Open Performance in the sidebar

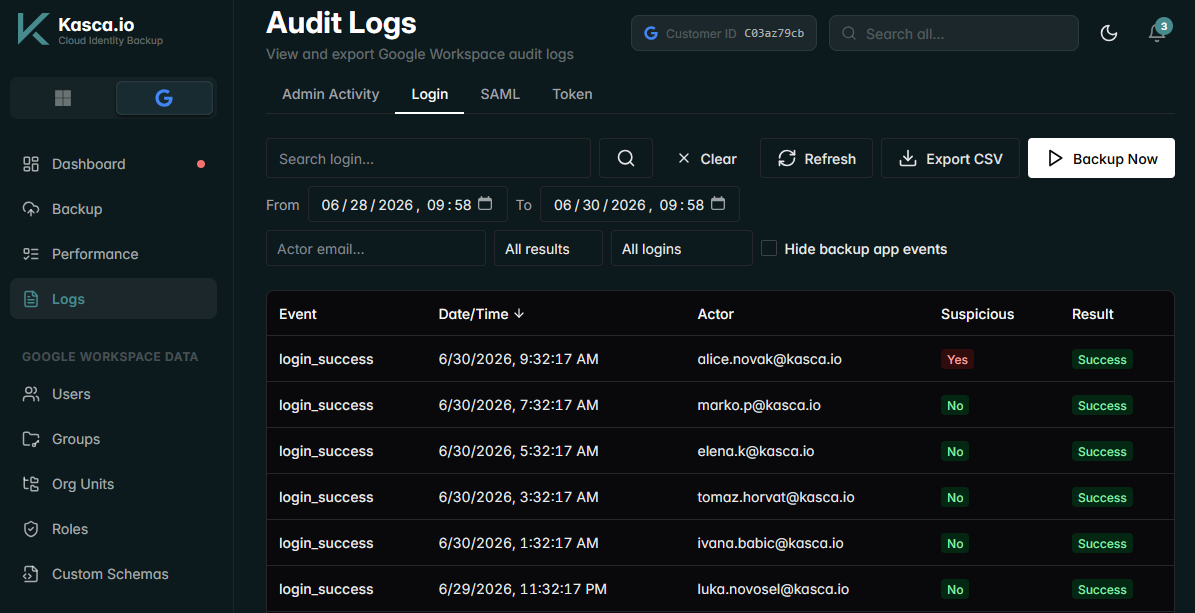point(114,254)
